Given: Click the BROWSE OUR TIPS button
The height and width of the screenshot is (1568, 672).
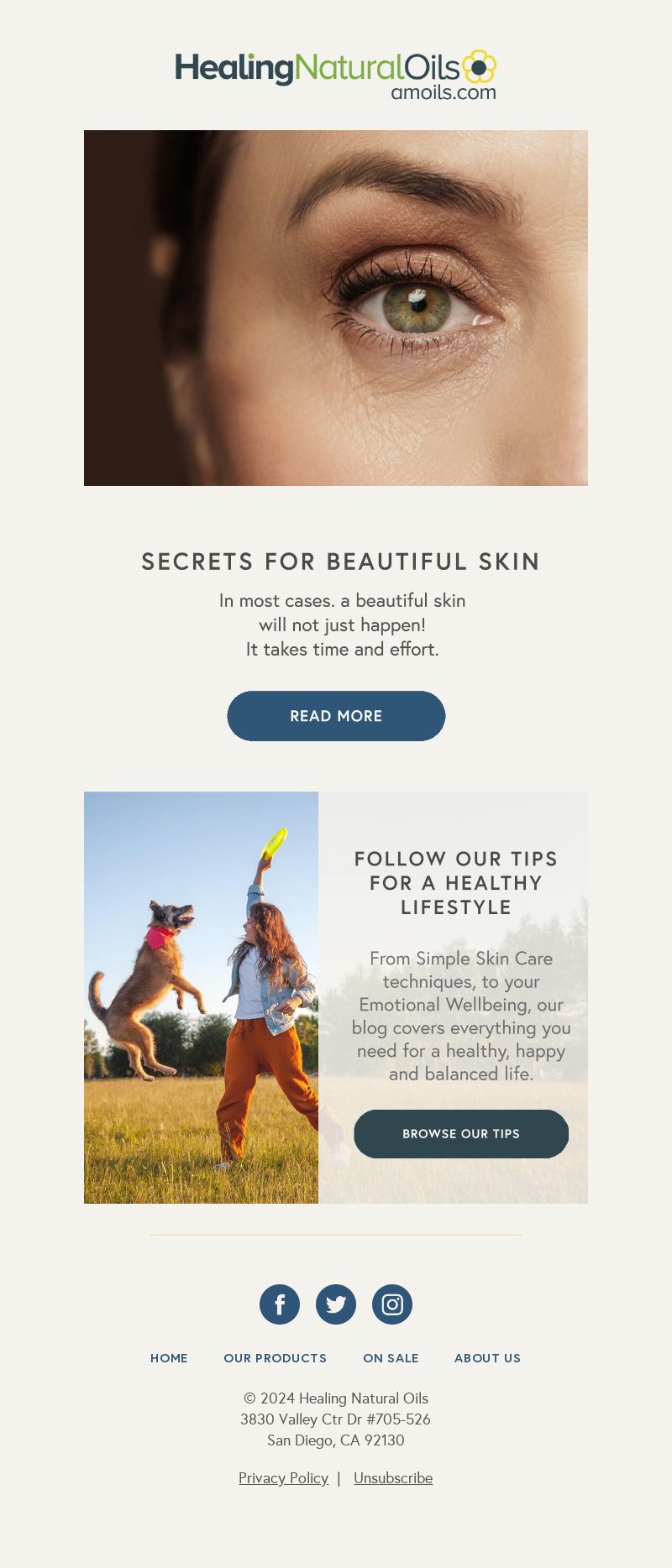Looking at the screenshot, I should point(461,1134).
